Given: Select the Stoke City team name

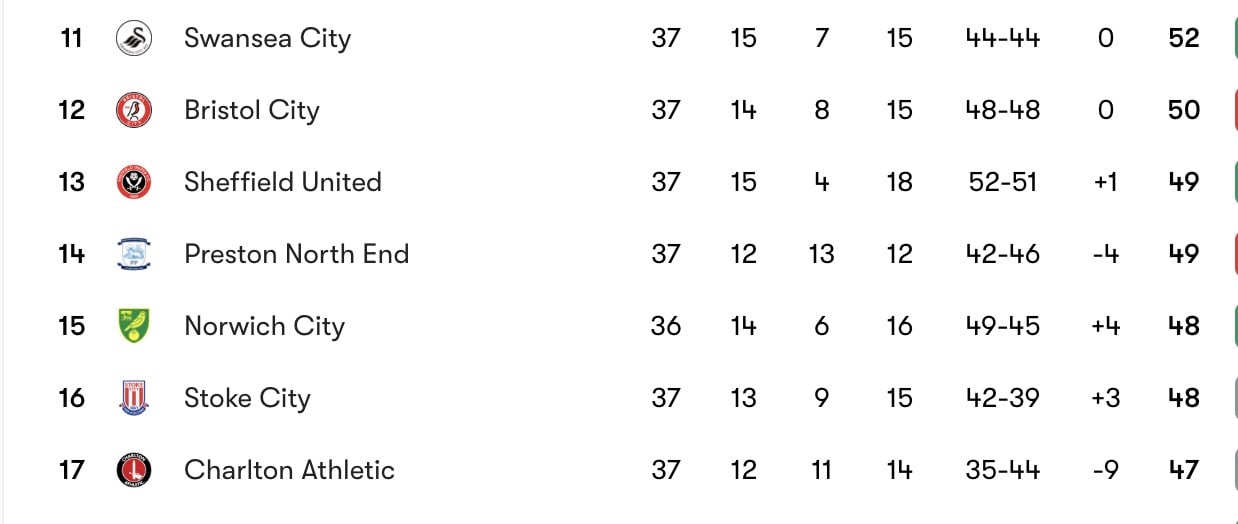Looking at the screenshot, I should pos(248,399).
